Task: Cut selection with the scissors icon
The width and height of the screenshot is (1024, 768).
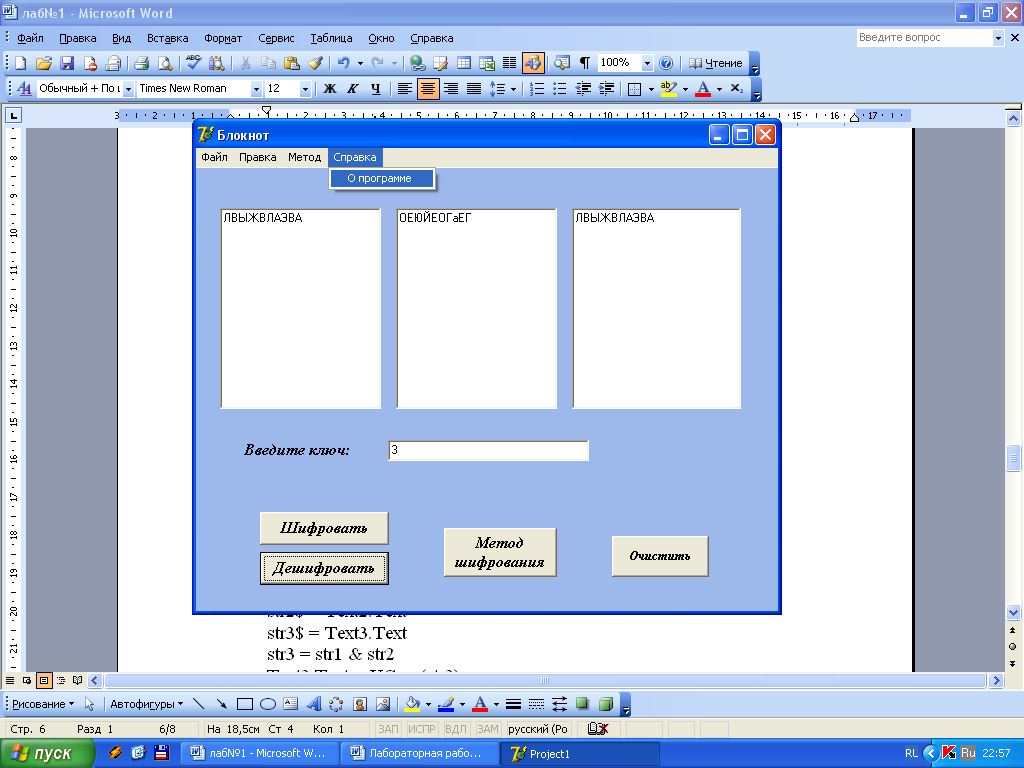Action: click(x=246, y=63)
